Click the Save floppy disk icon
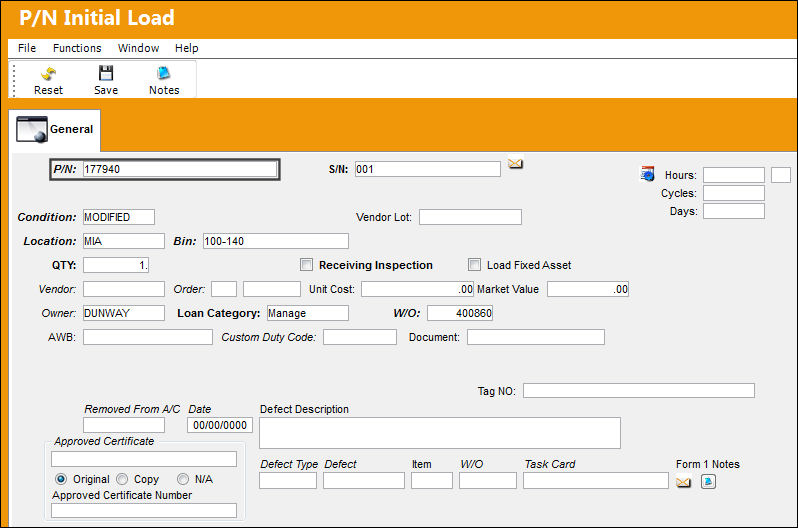 click(x=106, y=73)
